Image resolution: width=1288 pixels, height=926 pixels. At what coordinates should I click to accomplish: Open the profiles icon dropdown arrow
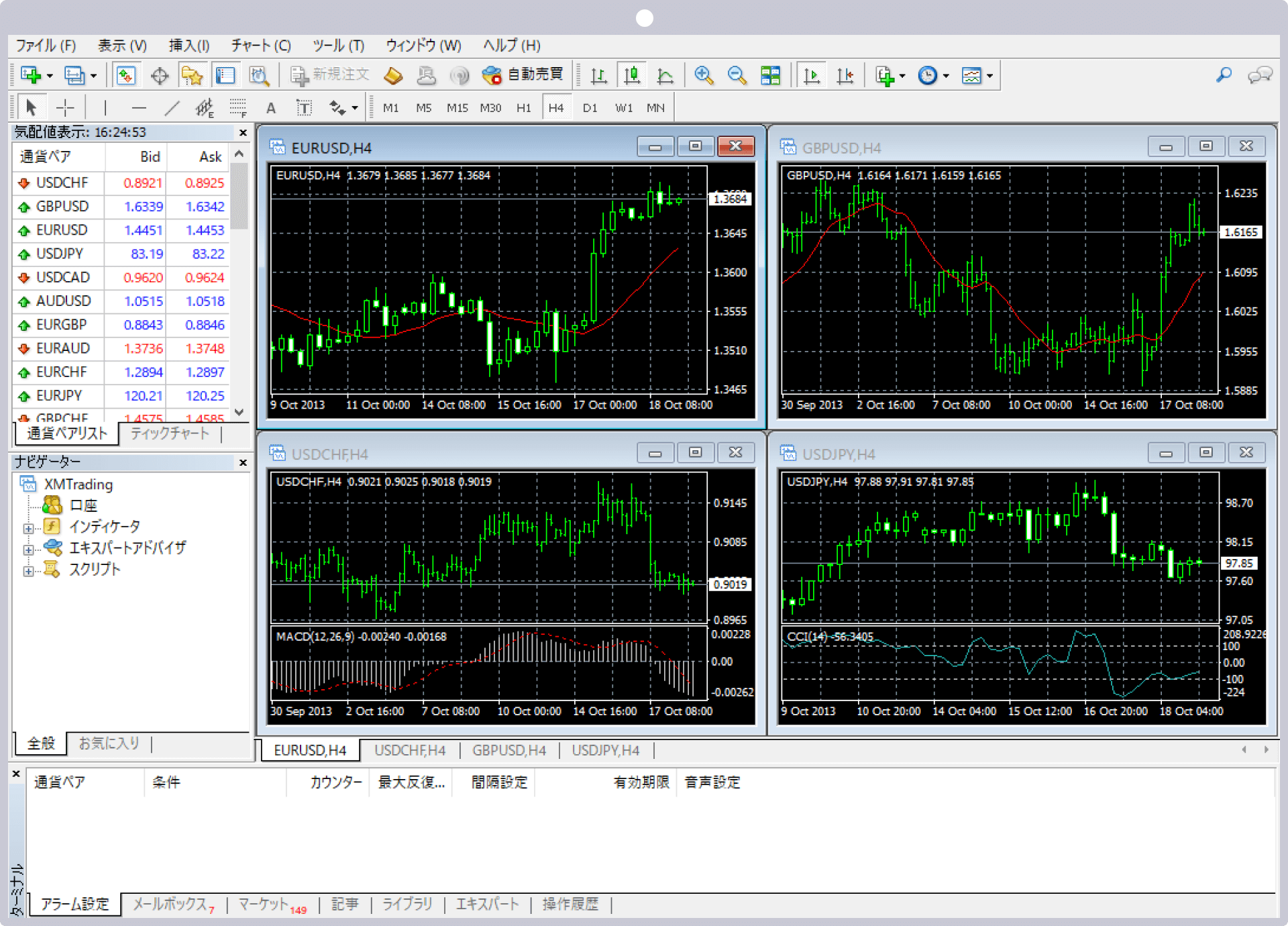coord(93,76)
